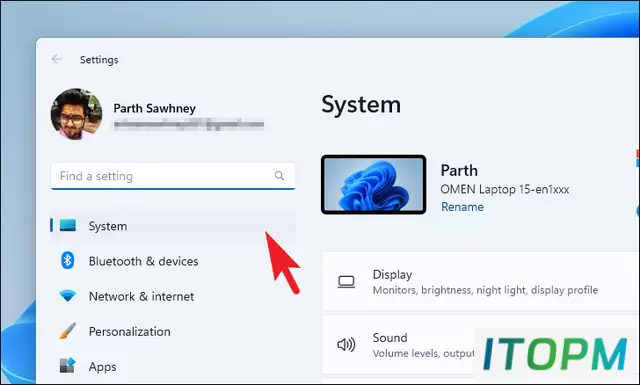Click the OMEN Laptop 15-en1xxx model text
640x385 pixels.
click(504, 189)
